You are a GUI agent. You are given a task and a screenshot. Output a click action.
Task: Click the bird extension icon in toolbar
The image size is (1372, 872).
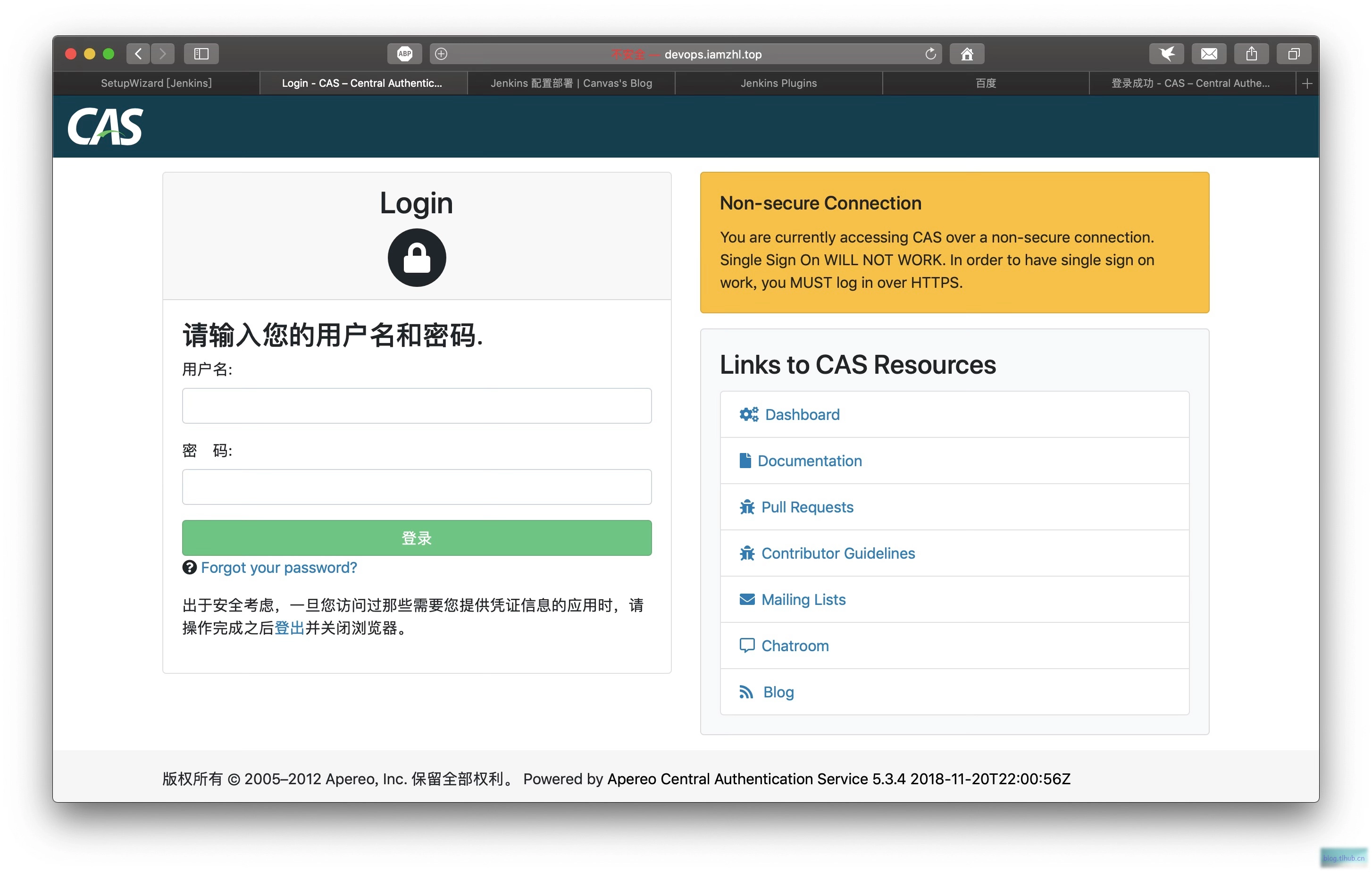tap(1166, 54)
